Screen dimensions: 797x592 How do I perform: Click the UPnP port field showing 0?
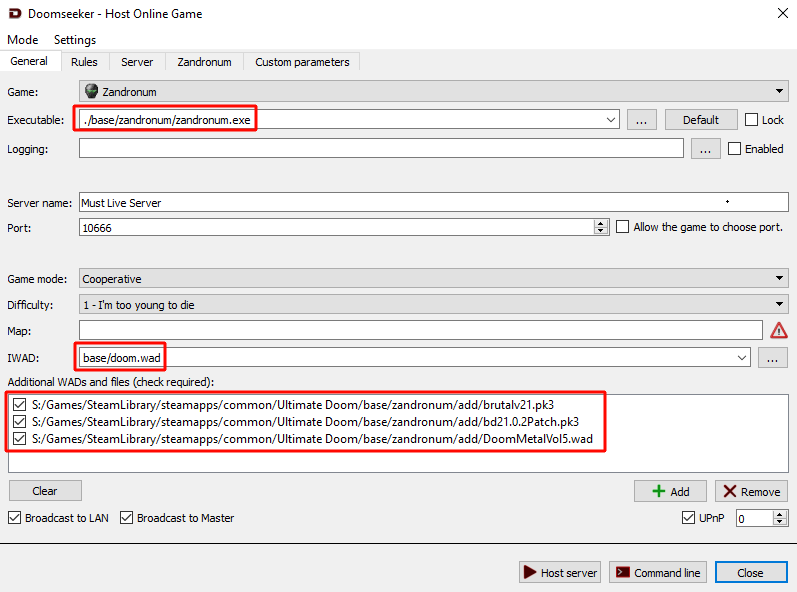[x=754, y=518]
